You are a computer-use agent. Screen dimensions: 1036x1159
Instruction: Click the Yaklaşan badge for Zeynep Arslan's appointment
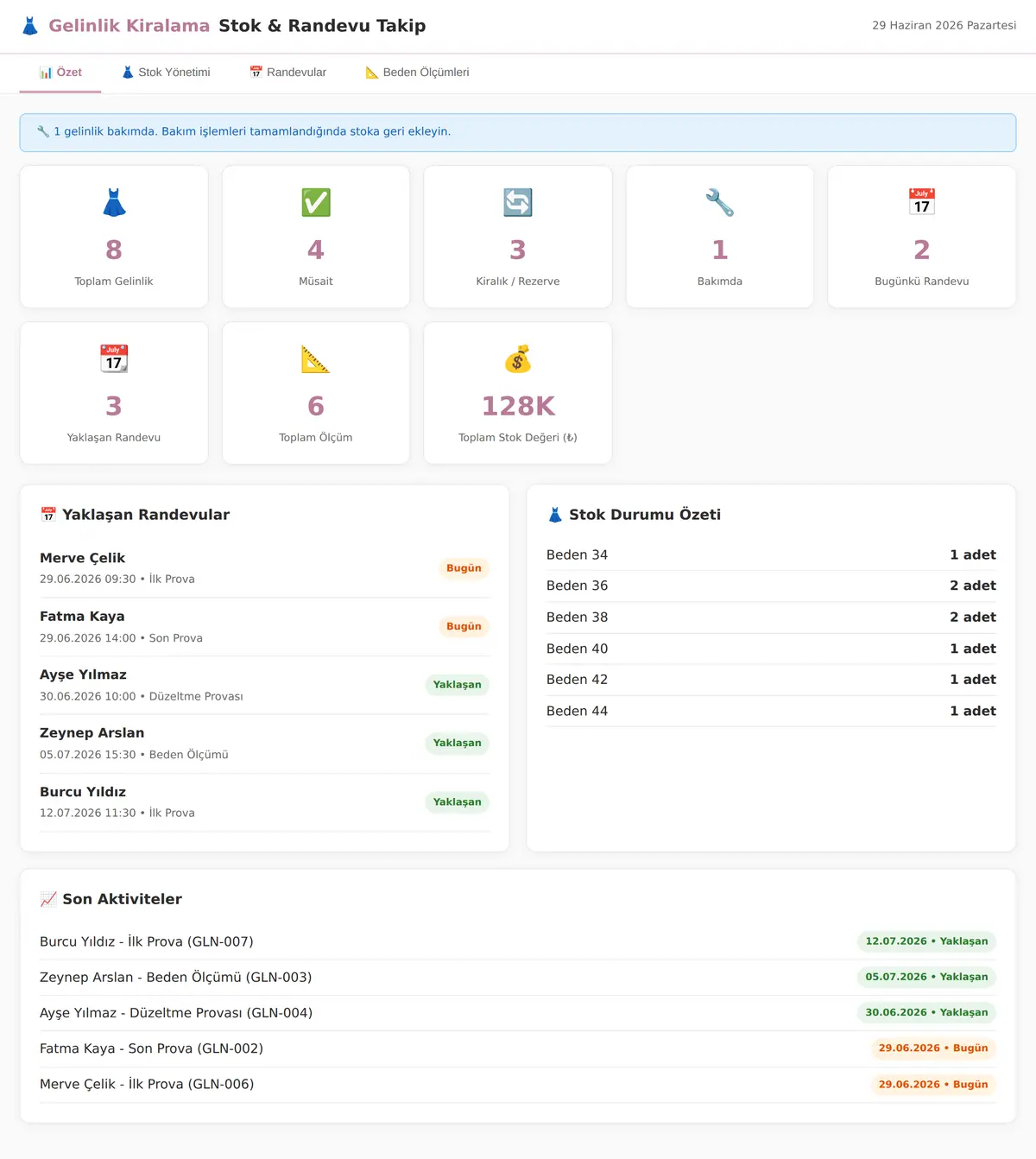coord(458,743)
